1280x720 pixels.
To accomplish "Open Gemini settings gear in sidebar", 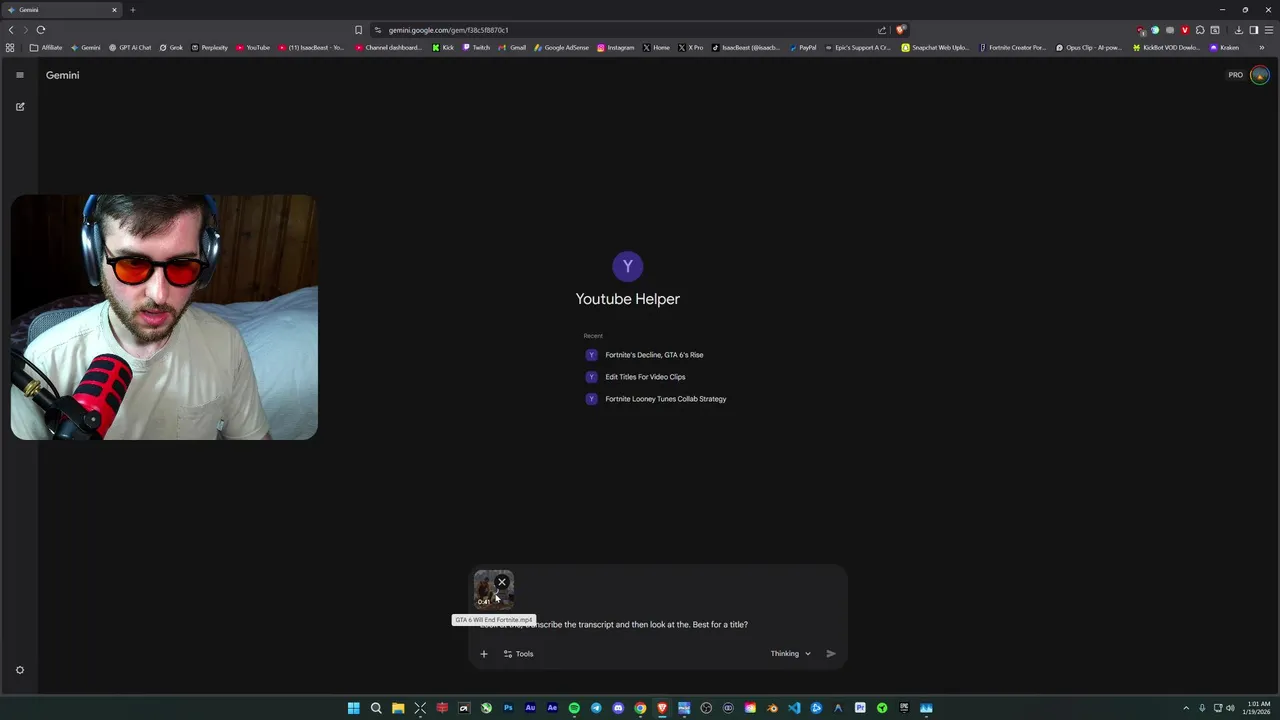I will (19, 670).
